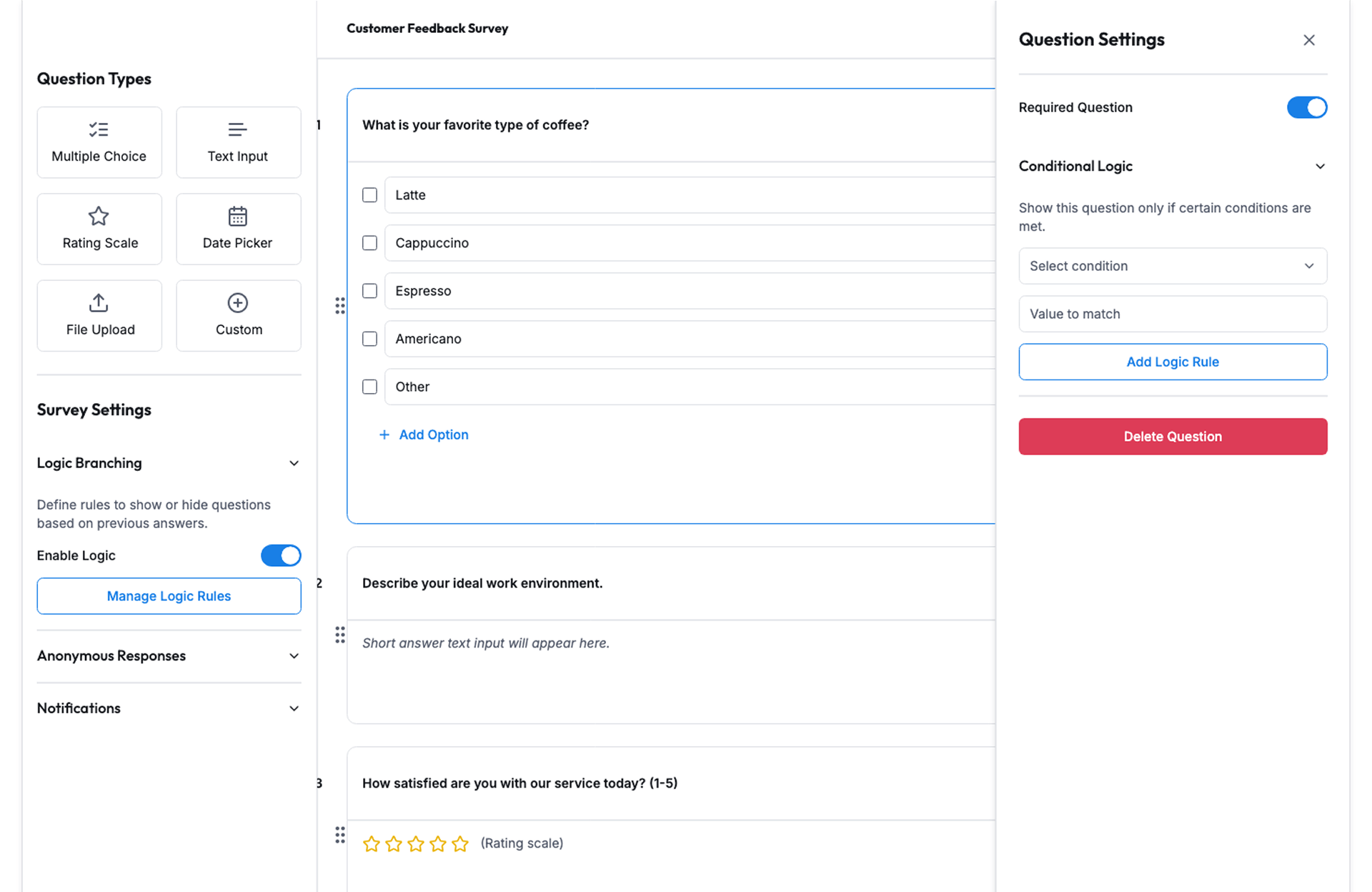Add a File Upload question
Viewport: 1372px width, 892px height.
click(99, 315)
